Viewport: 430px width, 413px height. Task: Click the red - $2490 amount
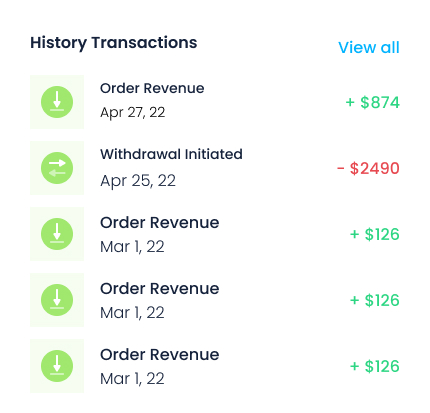pos(368,168)
